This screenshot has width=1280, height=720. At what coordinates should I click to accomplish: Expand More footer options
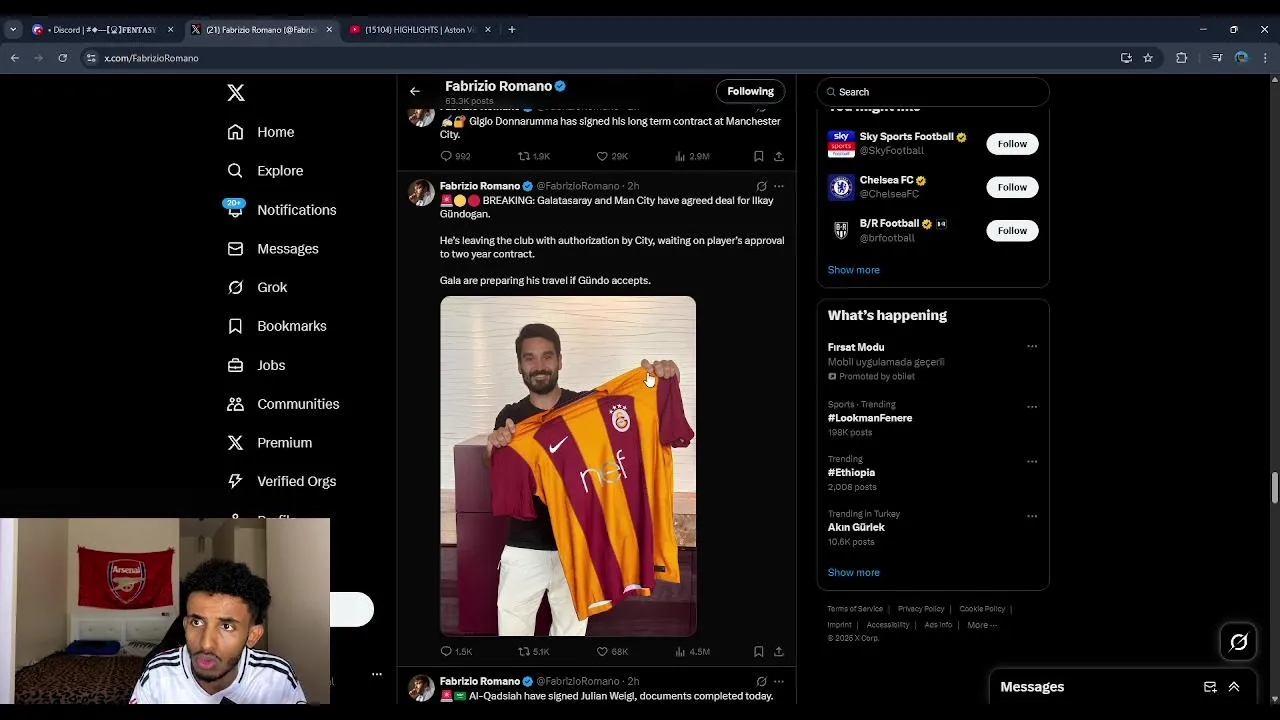[982, 625]
